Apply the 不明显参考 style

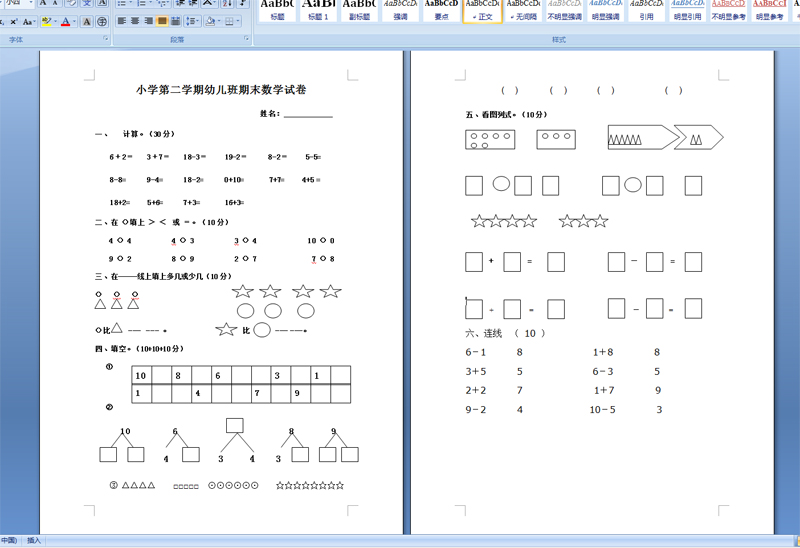(729, 10)
